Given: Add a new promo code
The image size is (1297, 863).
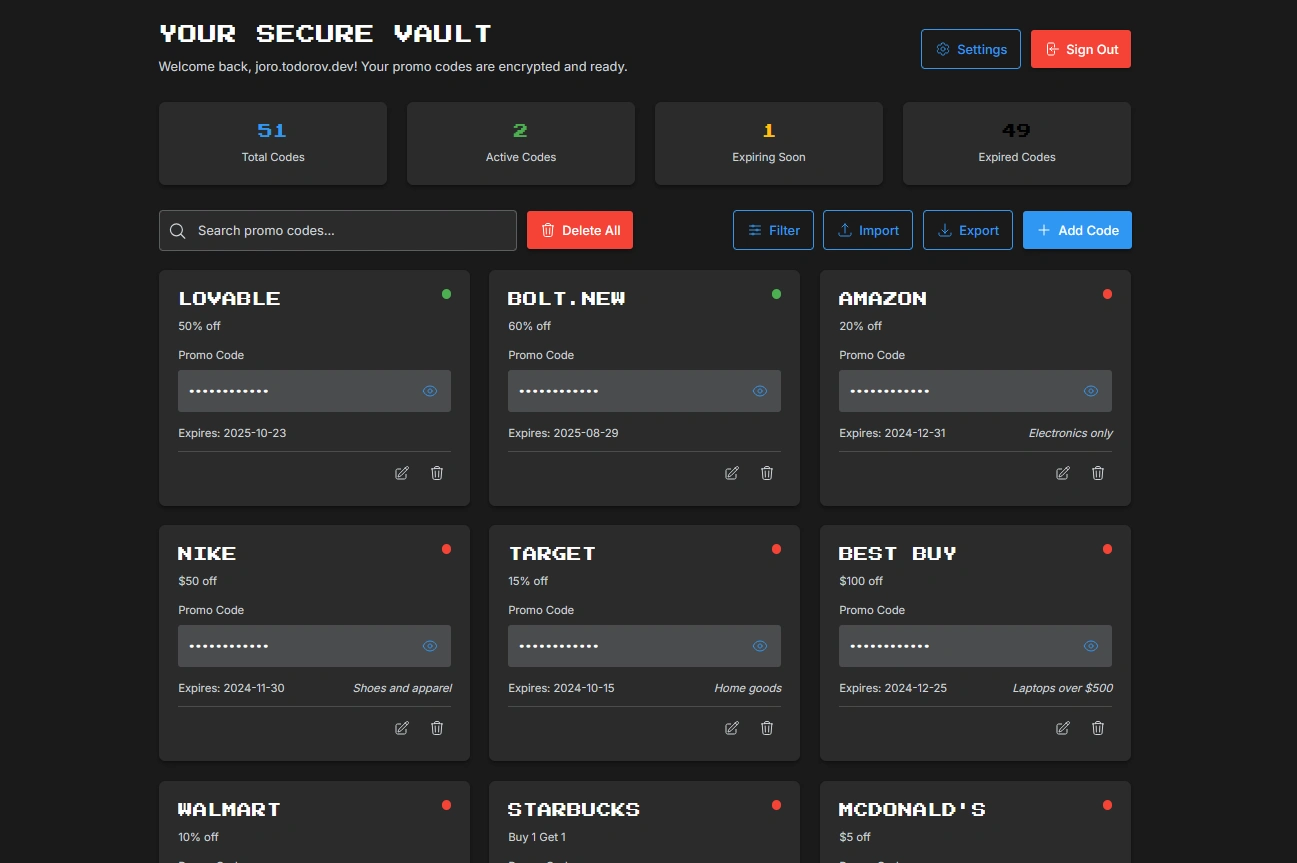Looking at the screenshot, I should pos(1077,230).
